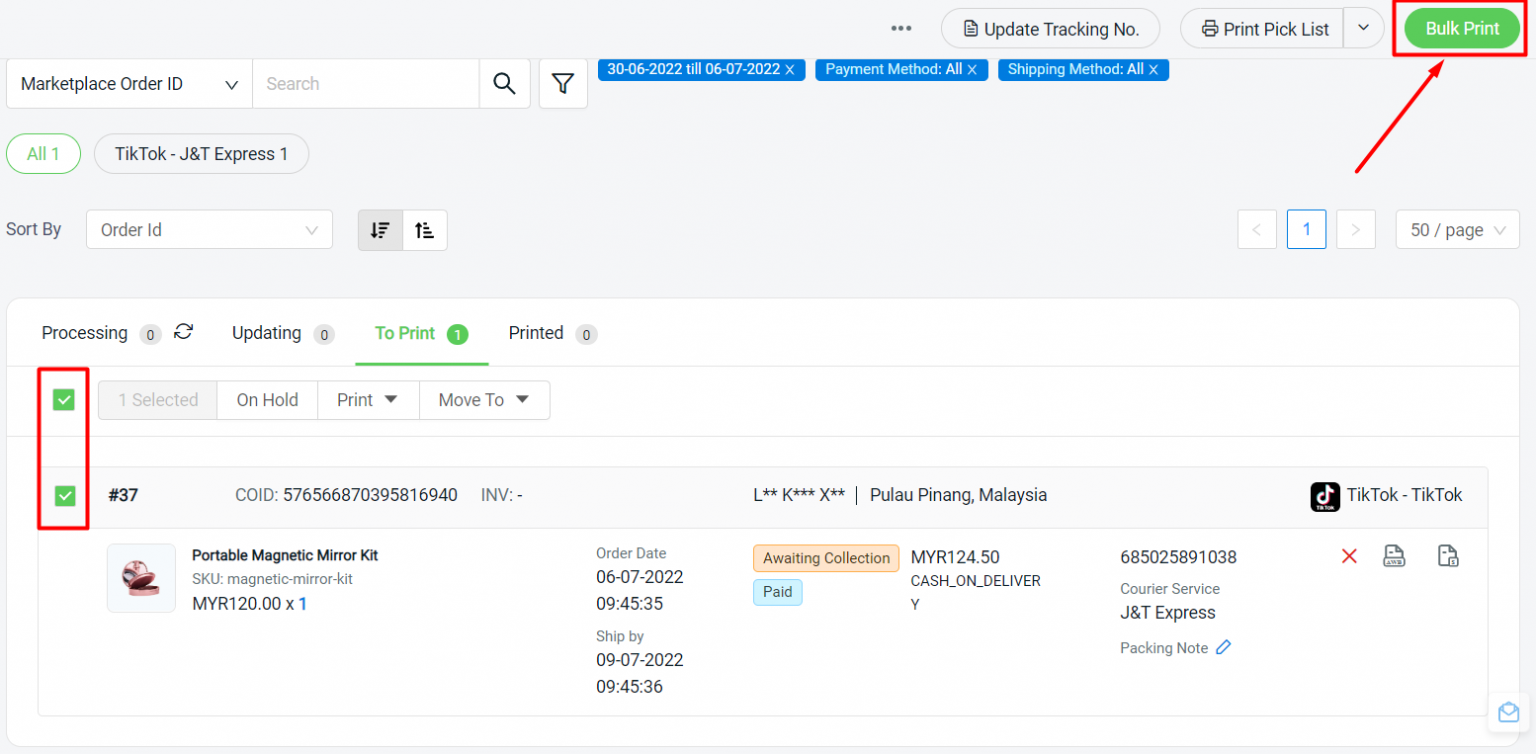1536x754 pixels.
Task: Cancel order with red X icon
Action: (x=1349, y=556)
